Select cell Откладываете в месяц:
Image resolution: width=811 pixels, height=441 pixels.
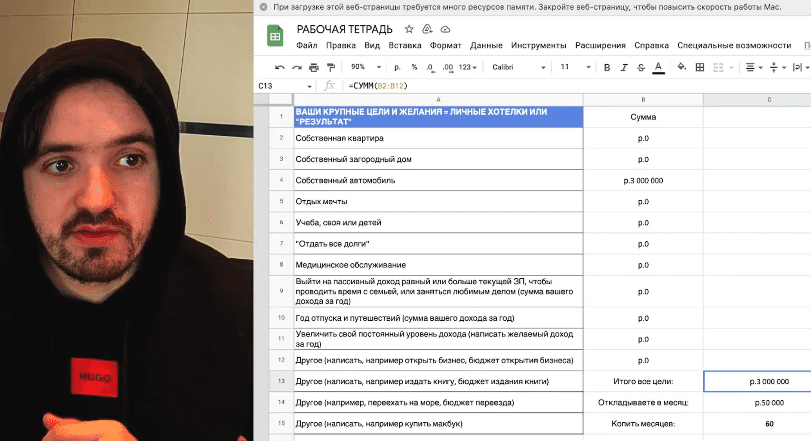pos(643,403)
